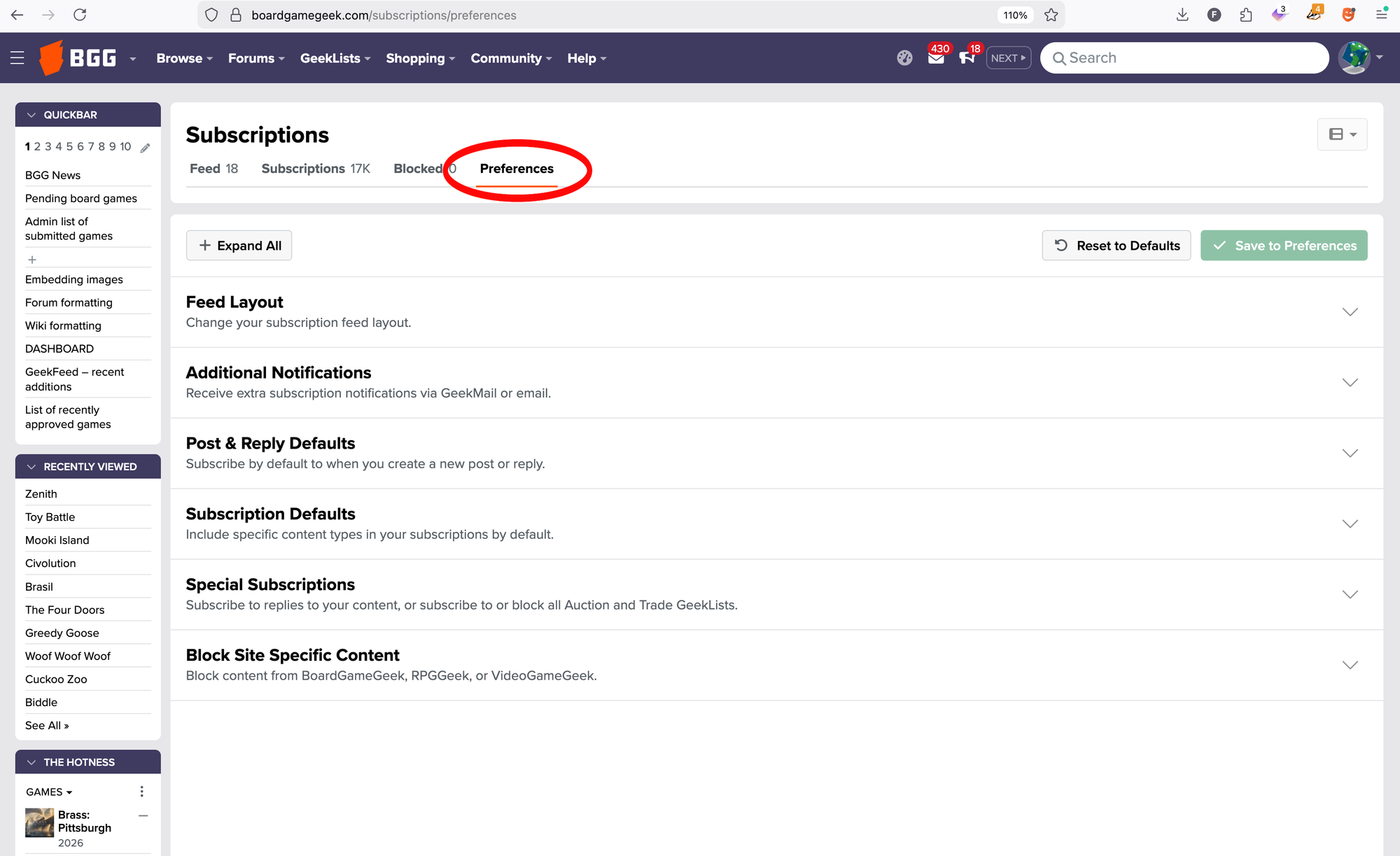Screen dimensions: 1400x856
Task: Click the BGG logo
Action: coord(77,57)
